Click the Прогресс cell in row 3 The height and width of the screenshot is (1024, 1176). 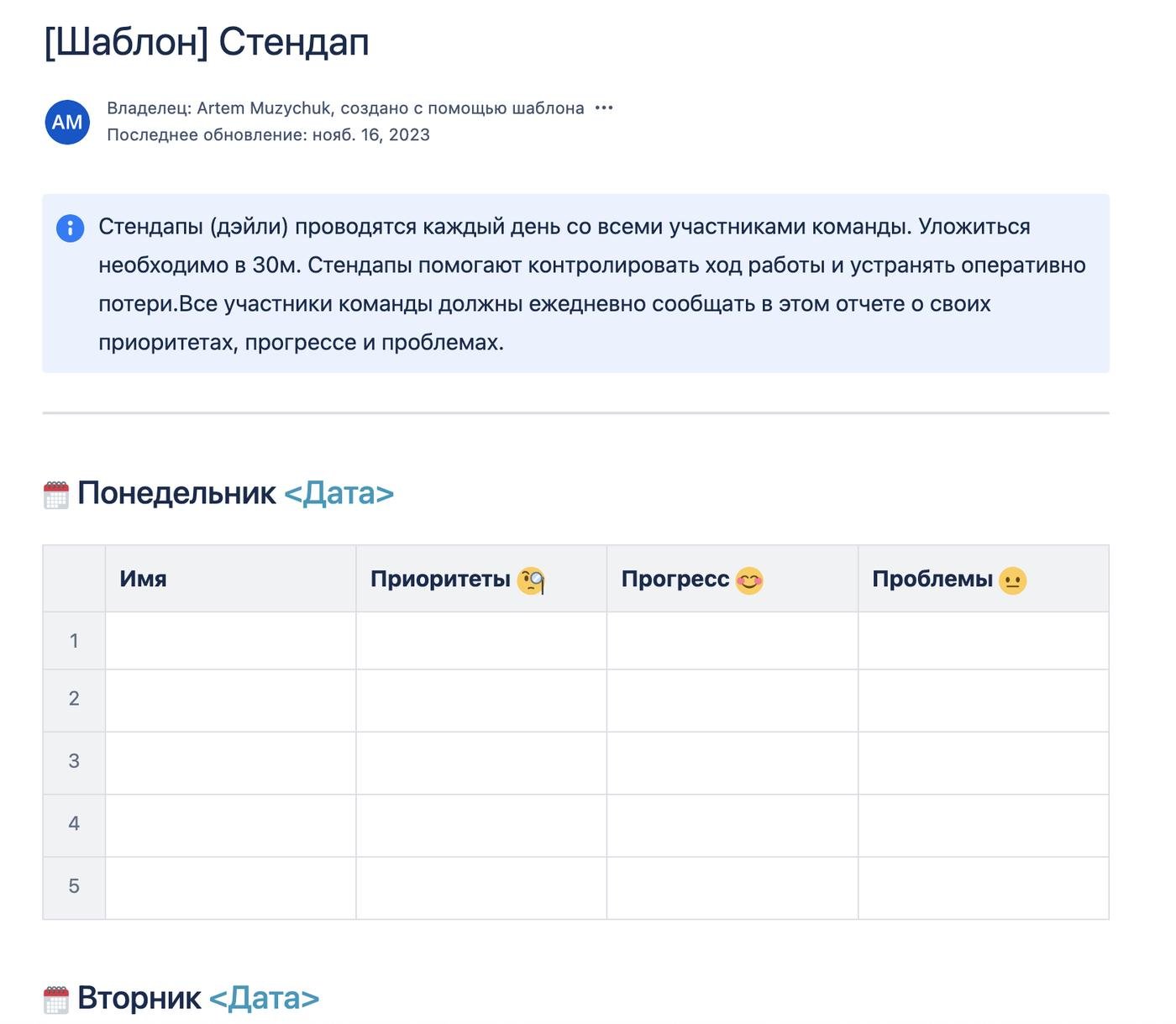pos(732,763)
